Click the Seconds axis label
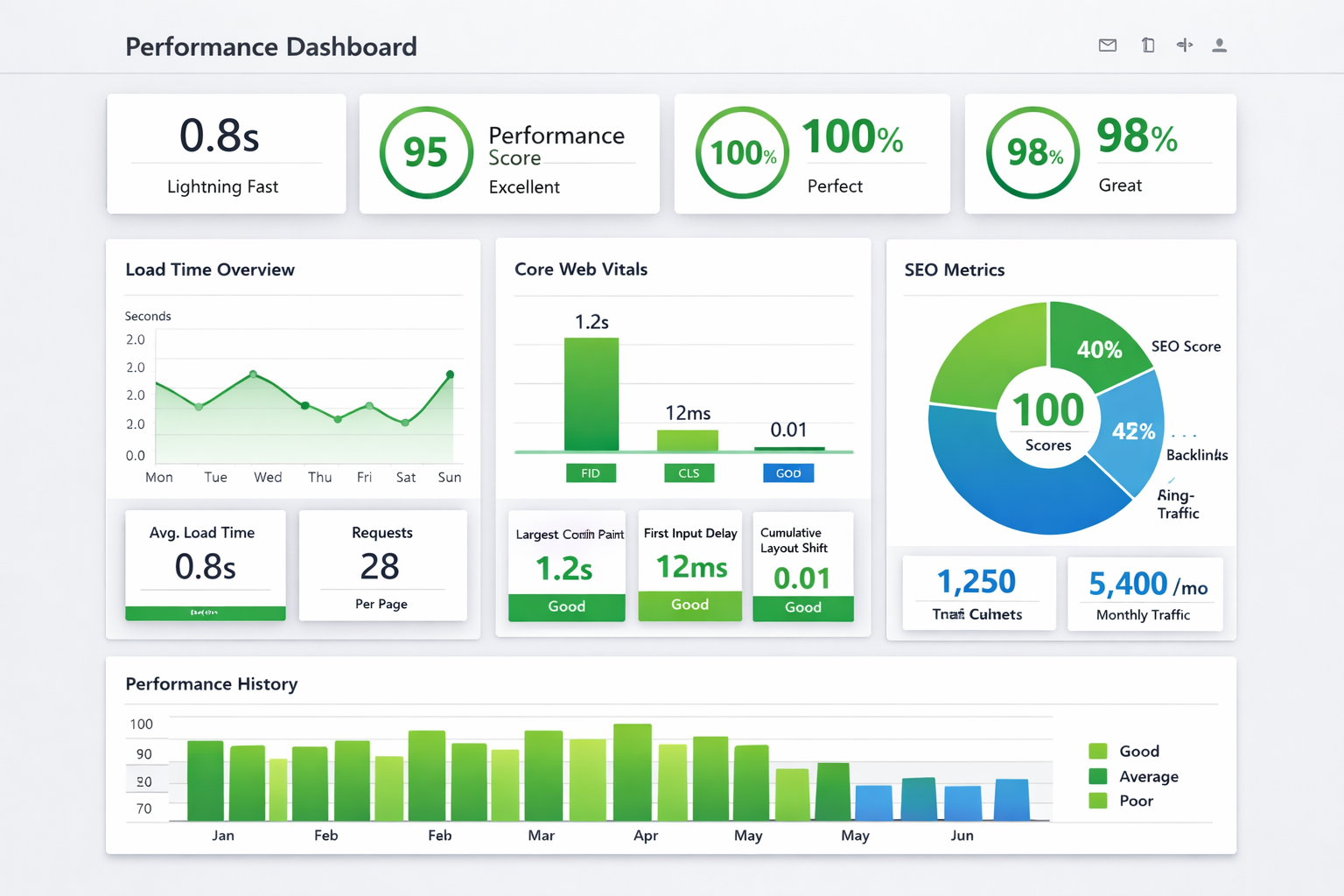The width and height of the screenshot is (1344, 896). point(148,316)
